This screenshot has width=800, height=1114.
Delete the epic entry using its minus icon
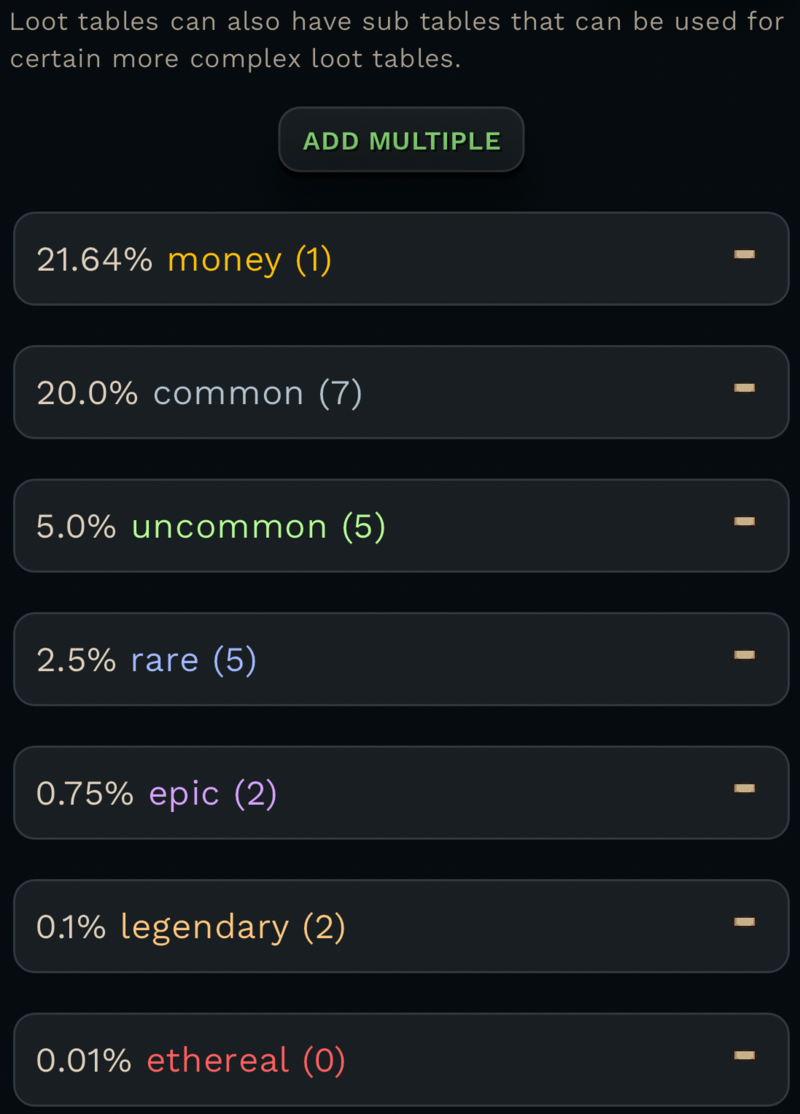pyautogui.click(x=744, y=789)
